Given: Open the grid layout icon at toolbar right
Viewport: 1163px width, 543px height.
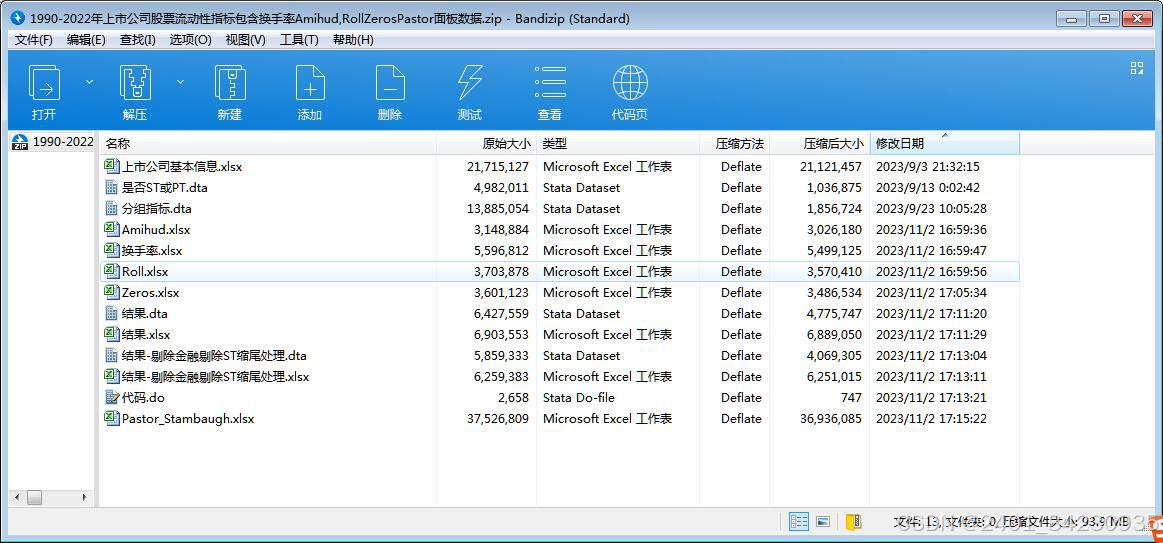Looking at the screenshot, I should coord(1136,68).
